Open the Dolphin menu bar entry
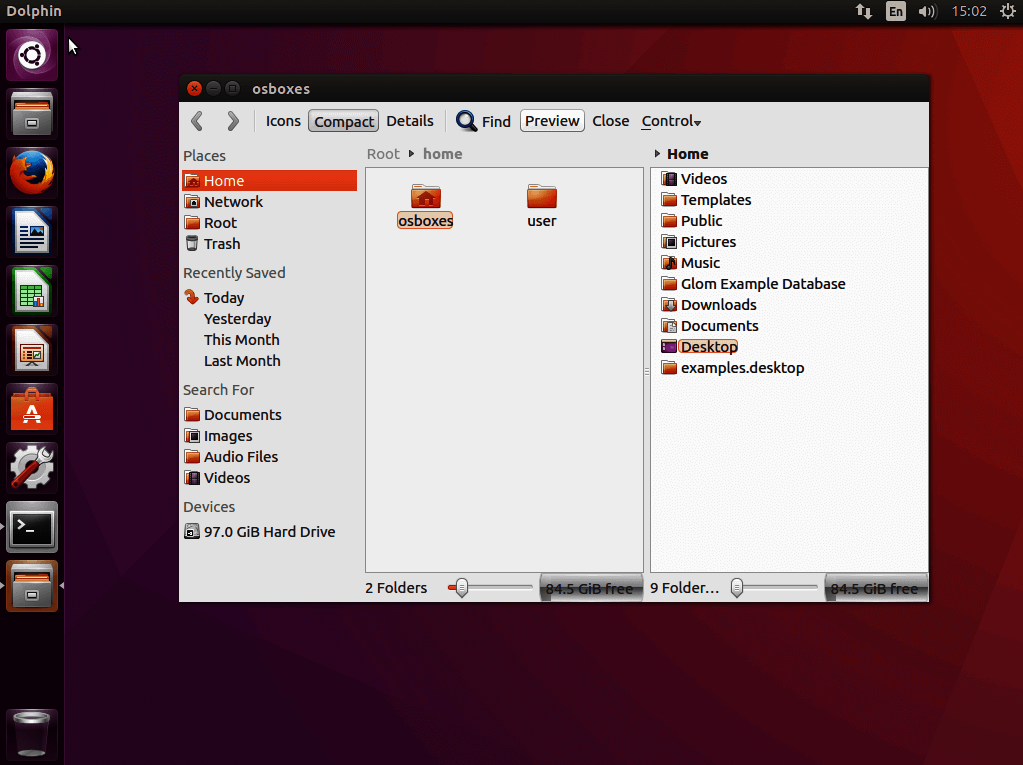This screenshot has width=1023, height=765. pyautogui.click(x=33, y=11)
